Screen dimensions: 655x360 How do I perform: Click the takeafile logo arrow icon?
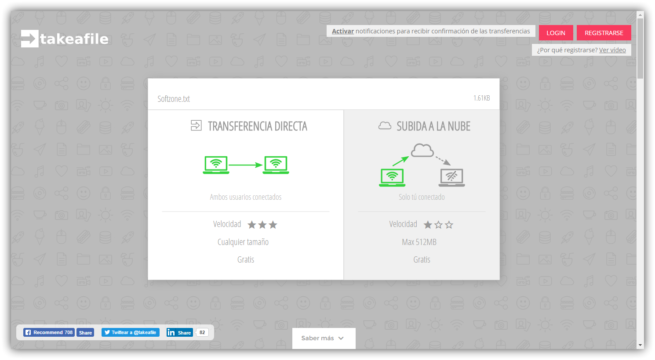click(30, 38)
